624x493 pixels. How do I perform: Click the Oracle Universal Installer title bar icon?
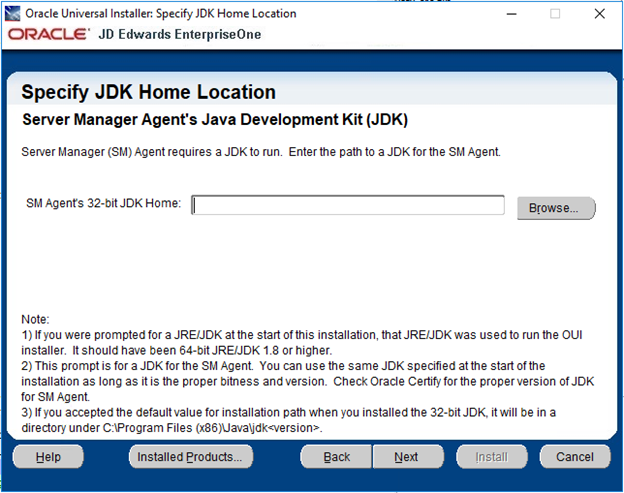point(12,14)
